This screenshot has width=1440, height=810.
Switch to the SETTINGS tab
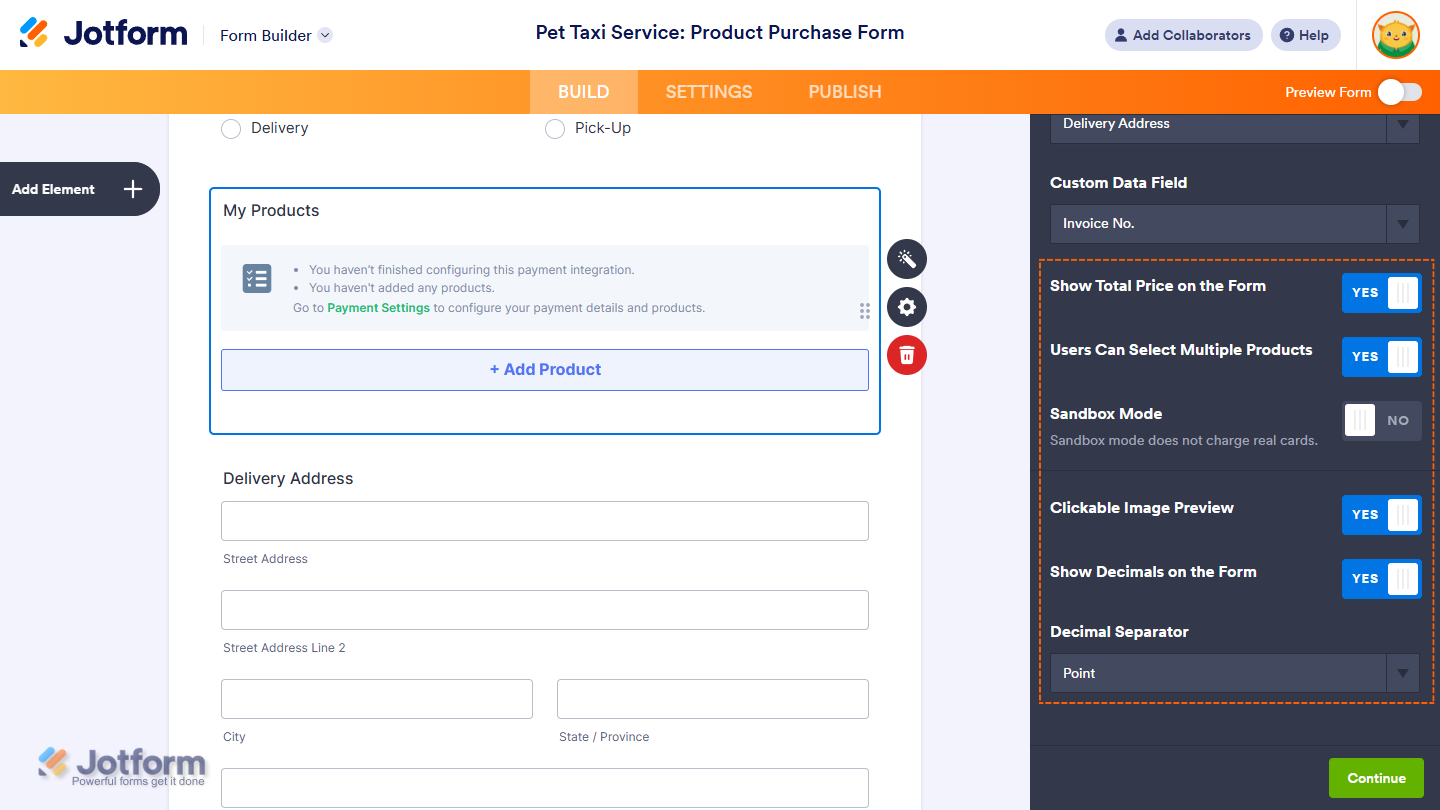tap(709, 92)
